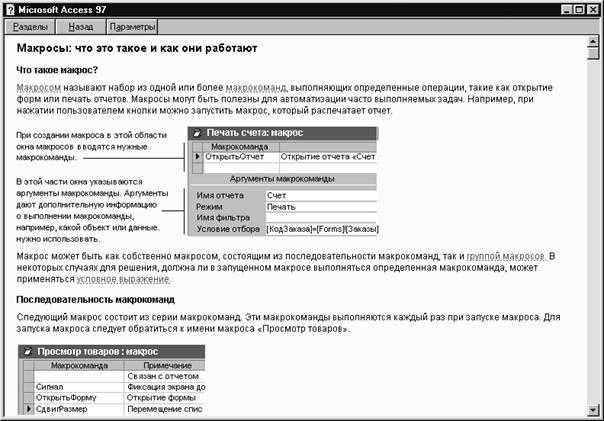Click the Перемещение спис comment cell
The width and height of the screenshot is (604, 421).
coord(165,409)
